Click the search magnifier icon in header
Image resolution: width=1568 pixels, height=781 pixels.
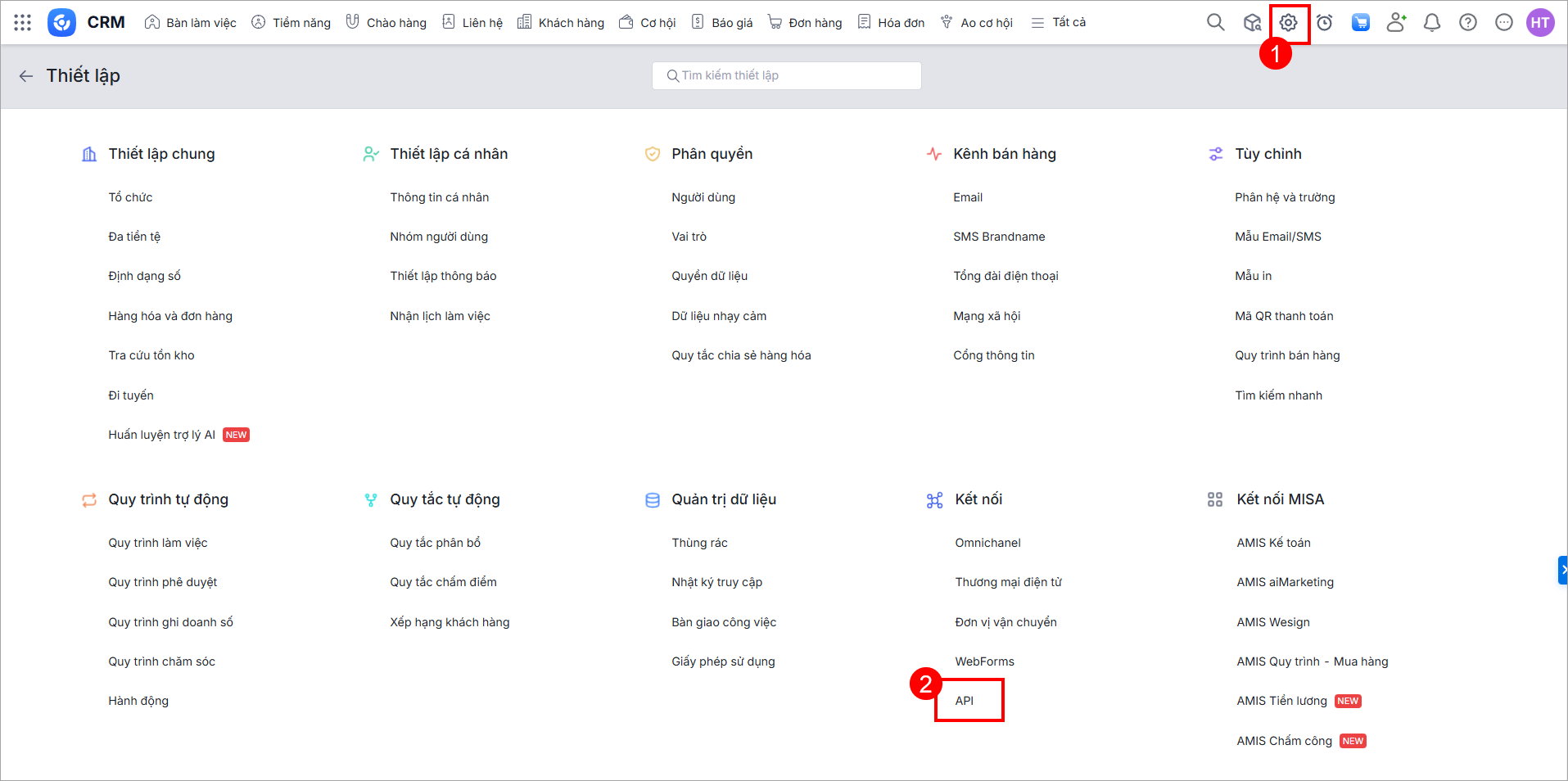coord(1215,23)
